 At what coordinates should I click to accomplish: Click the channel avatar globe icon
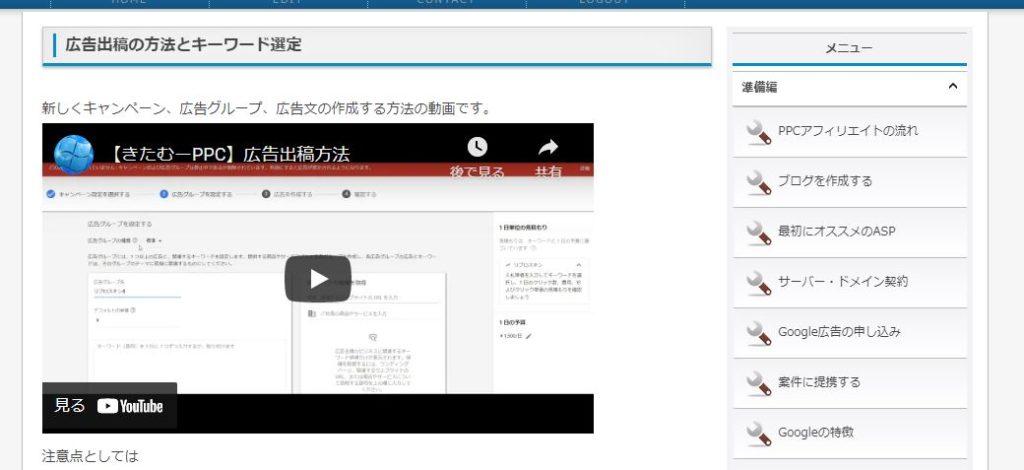[x=74, y=154]
